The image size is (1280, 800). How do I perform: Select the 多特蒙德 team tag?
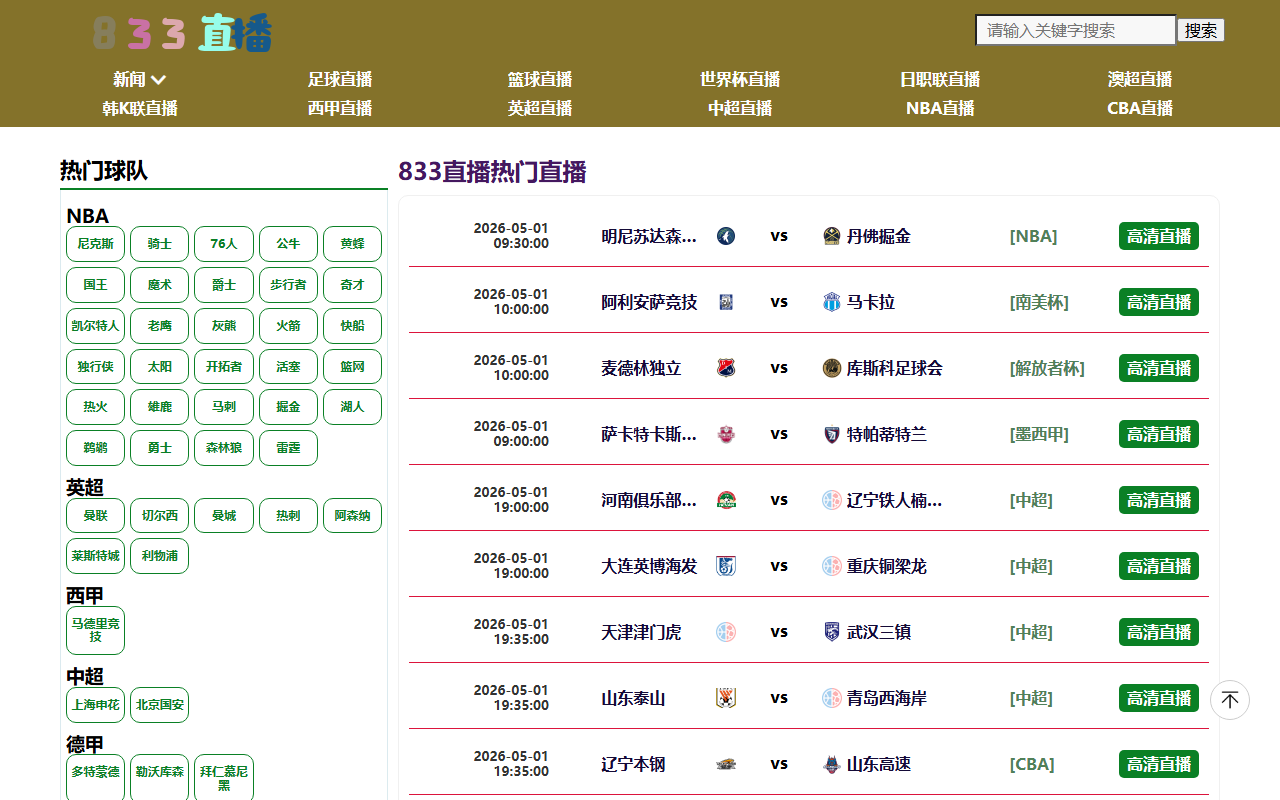[x=95, y=777]
